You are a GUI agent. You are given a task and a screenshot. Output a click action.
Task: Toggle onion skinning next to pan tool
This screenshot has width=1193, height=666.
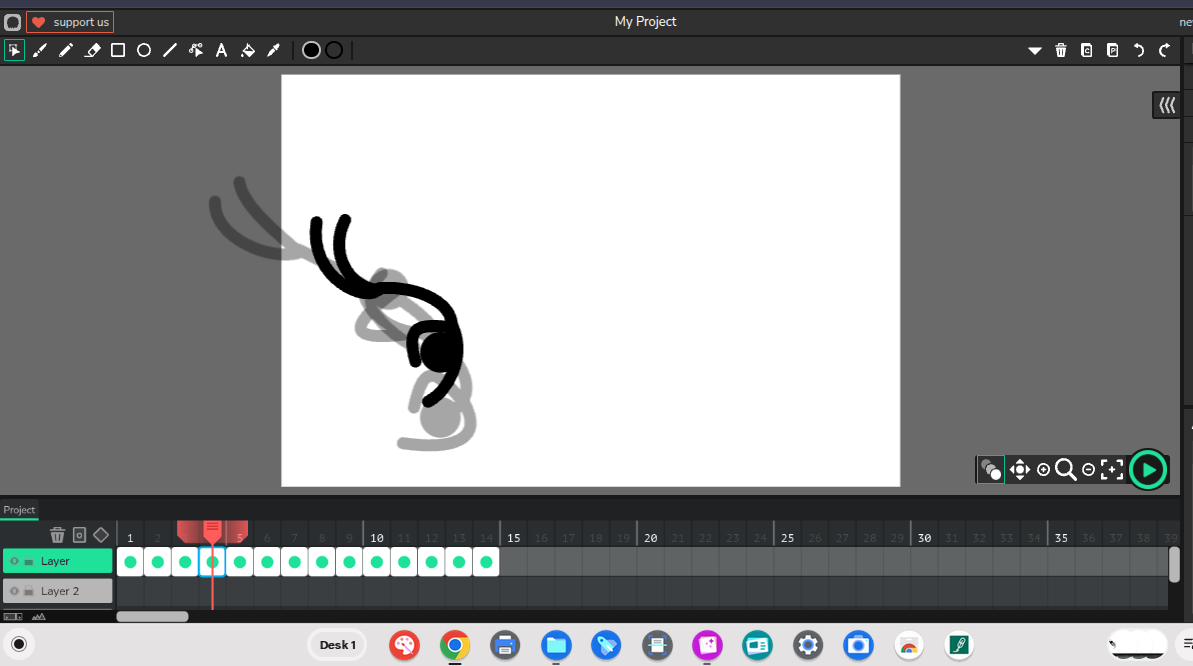991,469
